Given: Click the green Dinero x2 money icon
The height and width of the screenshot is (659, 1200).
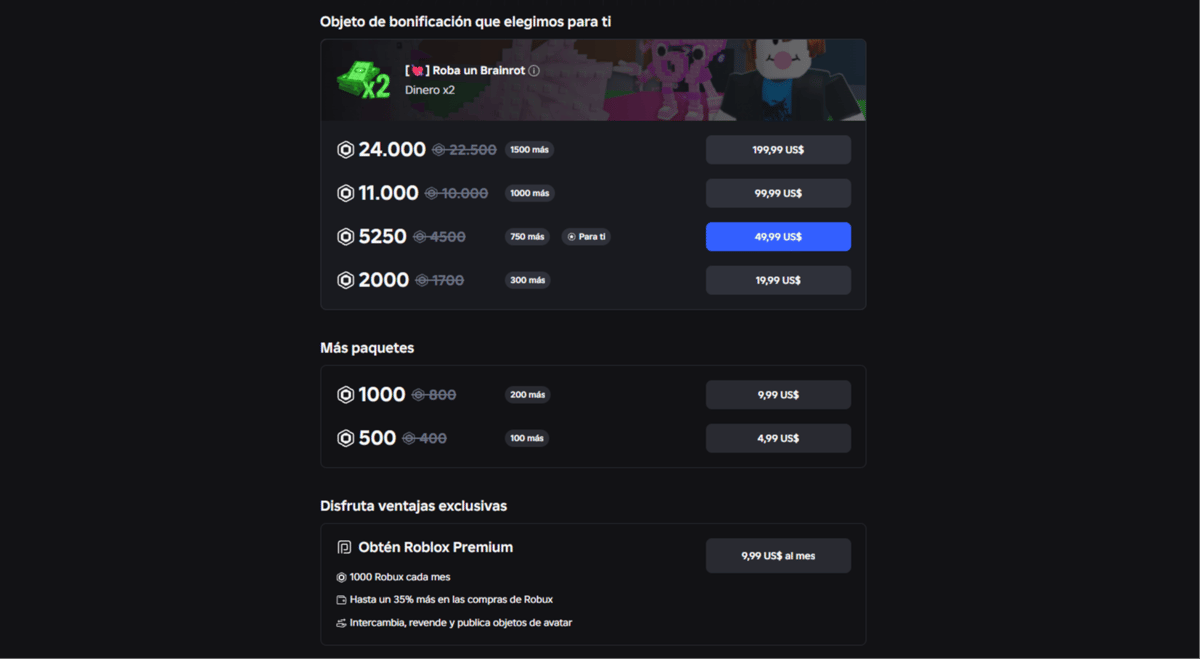Looking at the screenshot, I should point(363,80).
